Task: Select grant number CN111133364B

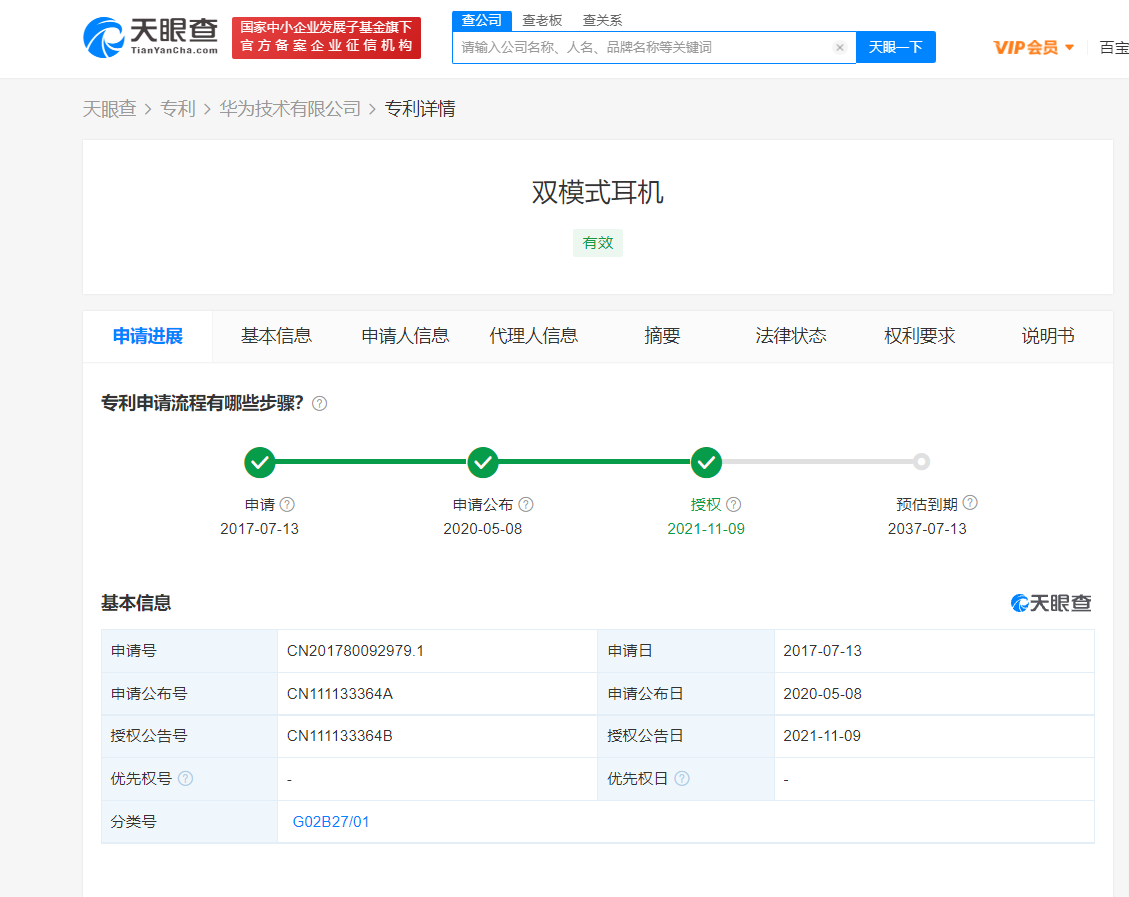Action: pyautogui.click(x=340, y=736)
